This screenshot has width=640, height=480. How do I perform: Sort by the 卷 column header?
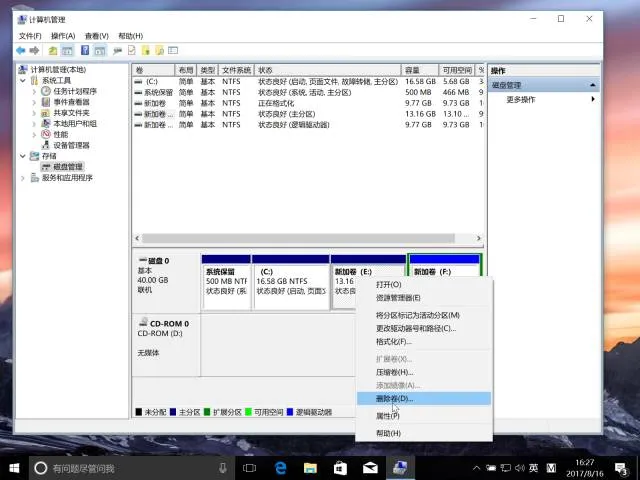(153, 70)
